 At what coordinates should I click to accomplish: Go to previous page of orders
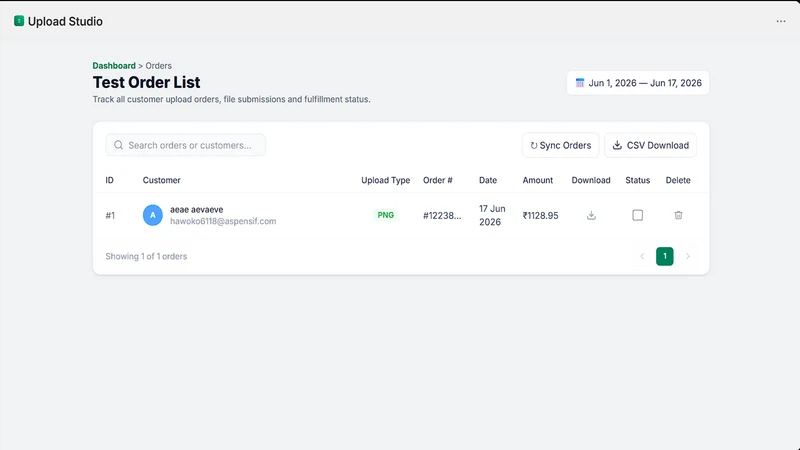point(642,256)
